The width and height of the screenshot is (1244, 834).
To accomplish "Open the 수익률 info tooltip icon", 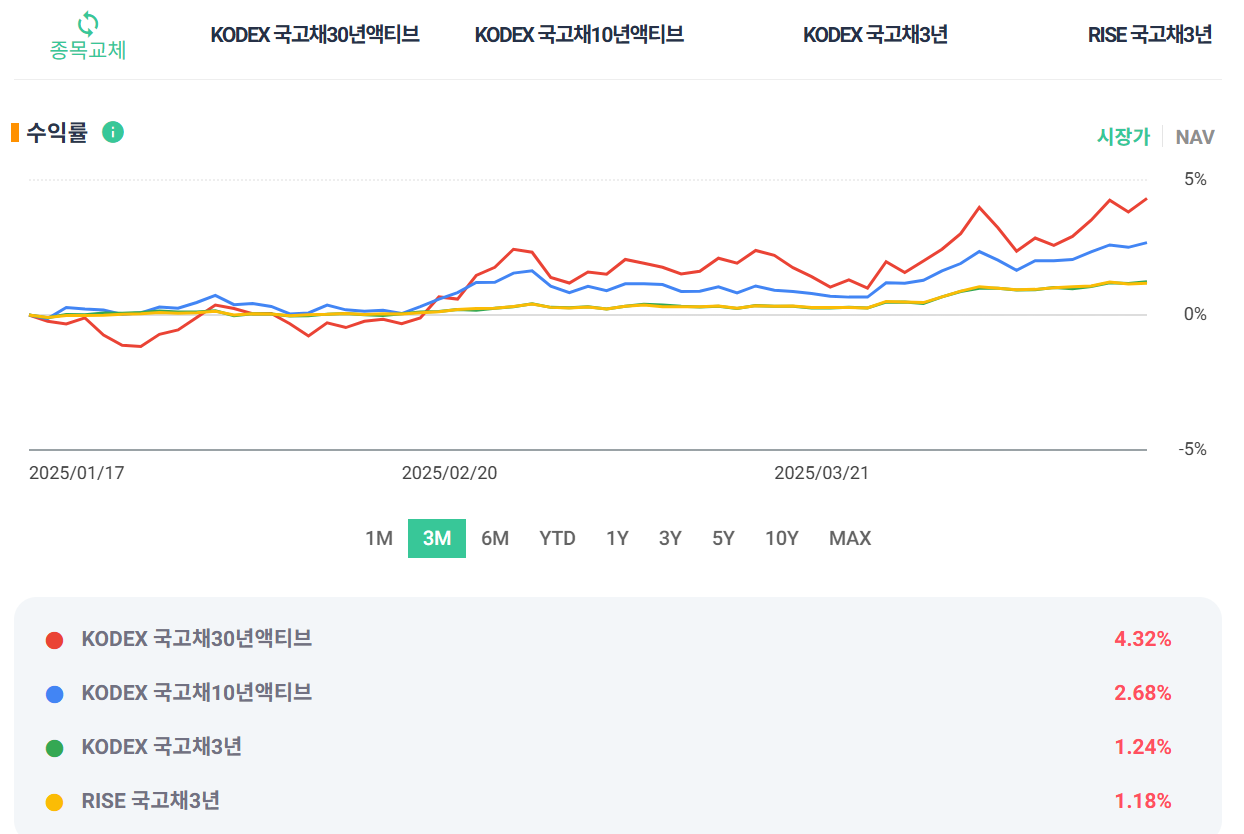I will (x=113, y=132).
